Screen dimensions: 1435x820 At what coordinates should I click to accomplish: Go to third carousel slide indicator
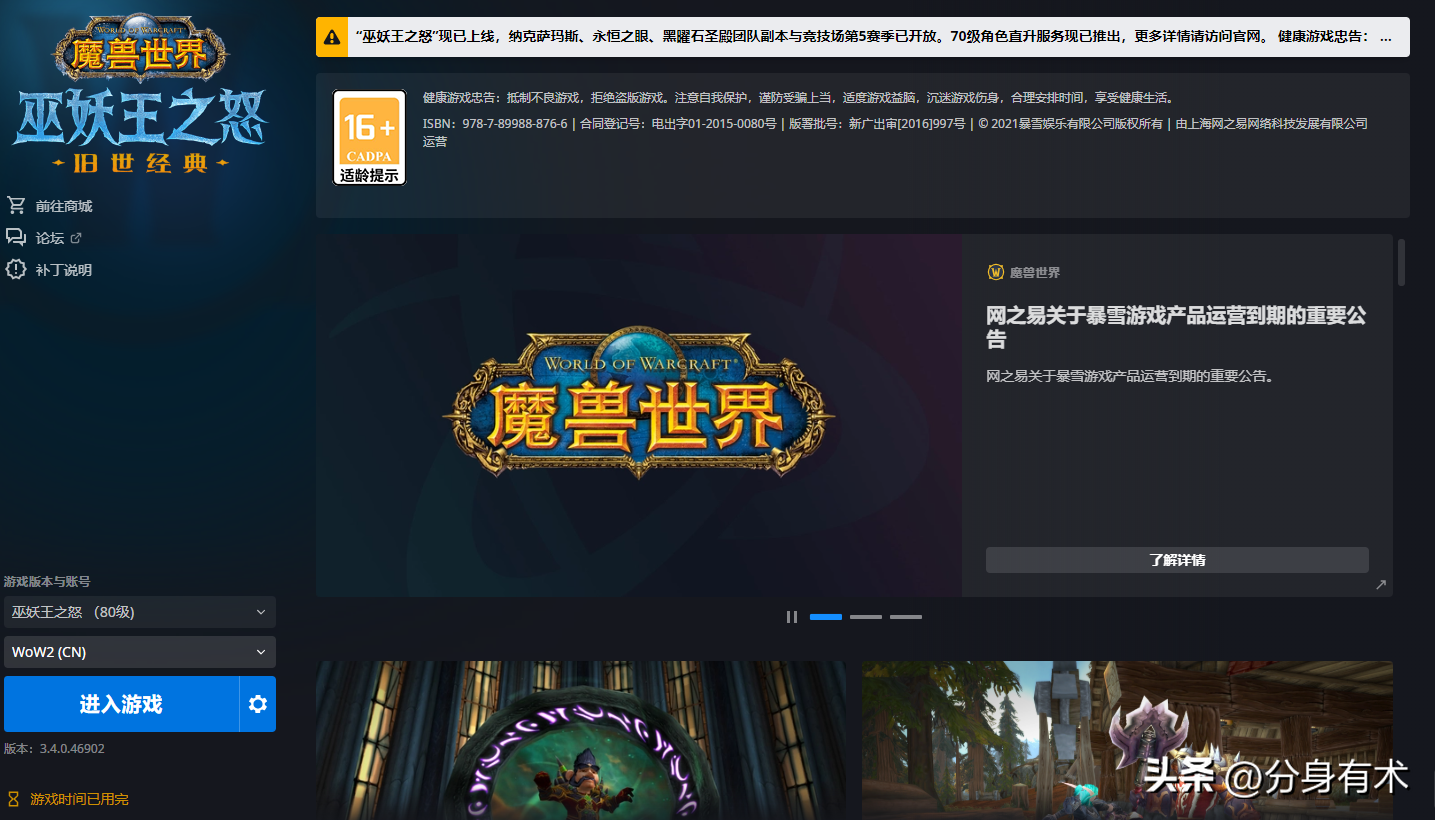(906, 617)
